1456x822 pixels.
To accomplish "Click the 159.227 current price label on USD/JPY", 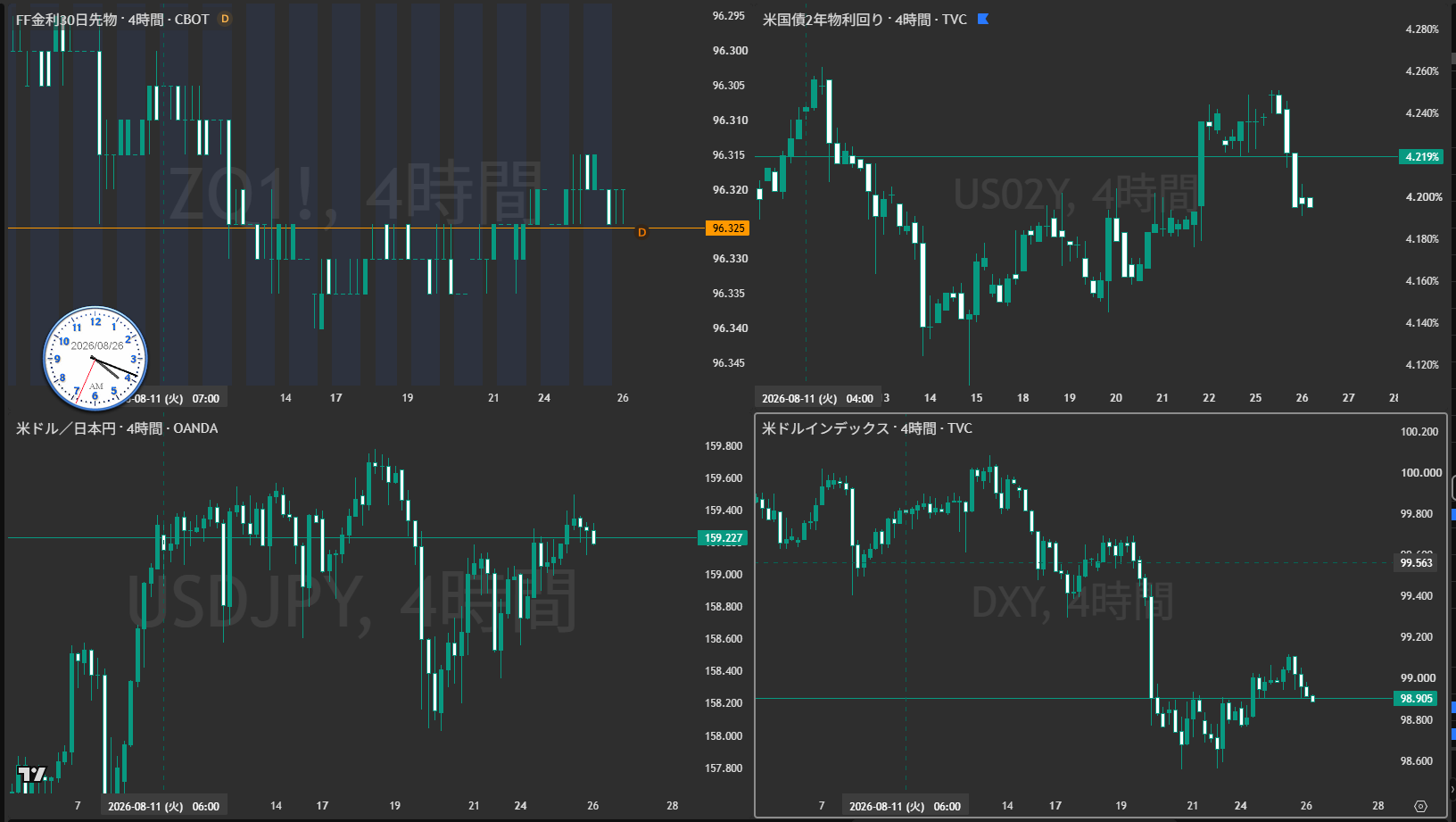I will [723, 538].
